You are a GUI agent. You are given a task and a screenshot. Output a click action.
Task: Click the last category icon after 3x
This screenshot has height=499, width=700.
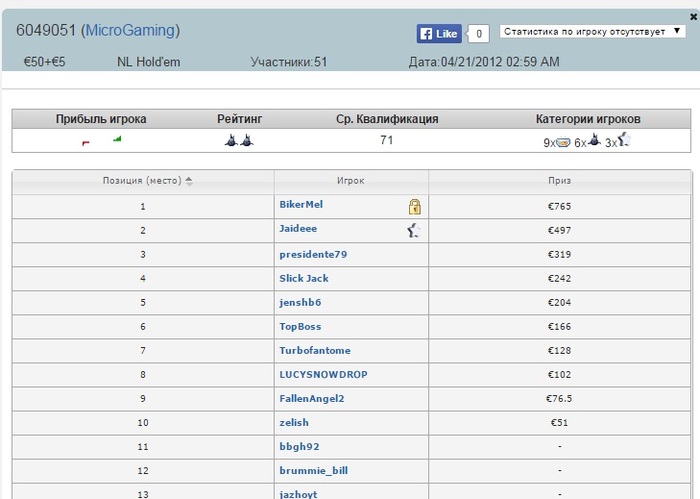(x=624, y=141)
